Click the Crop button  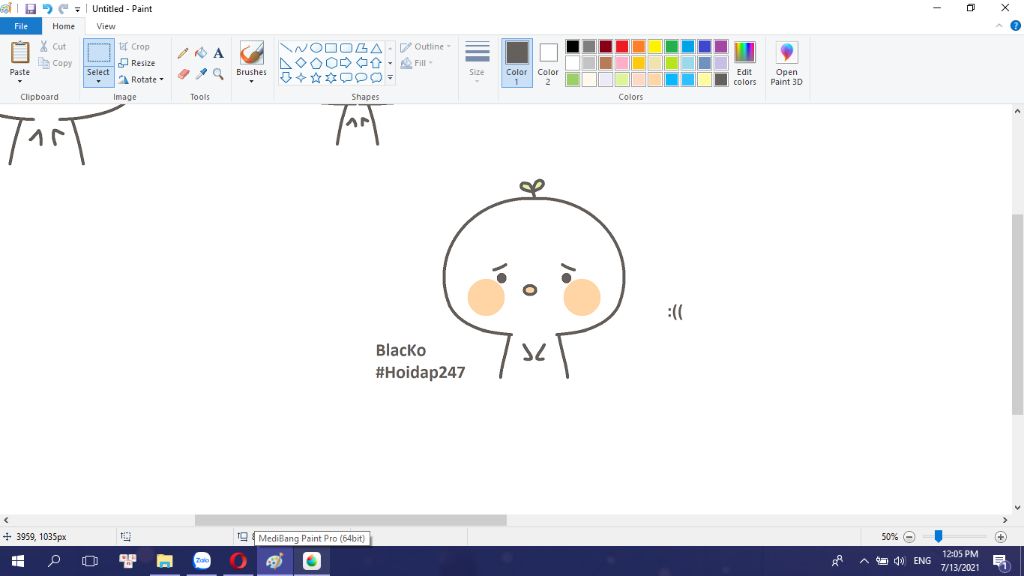pyautogui.click(x=135, y=47)
